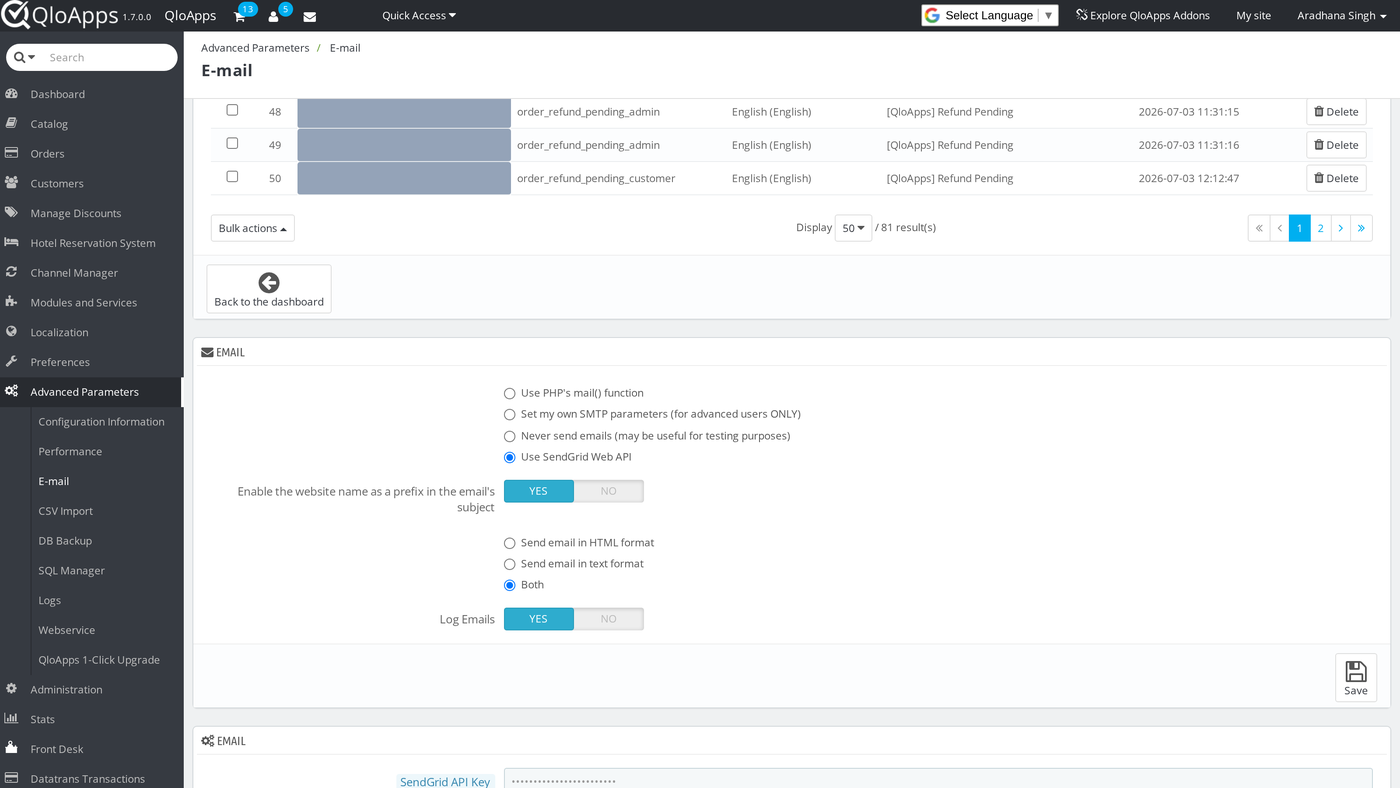Click the Advanced Parameters breadcrumb link
Image resolution: width=1400 pixels, height=788 pixels.
tap(255, 48)
